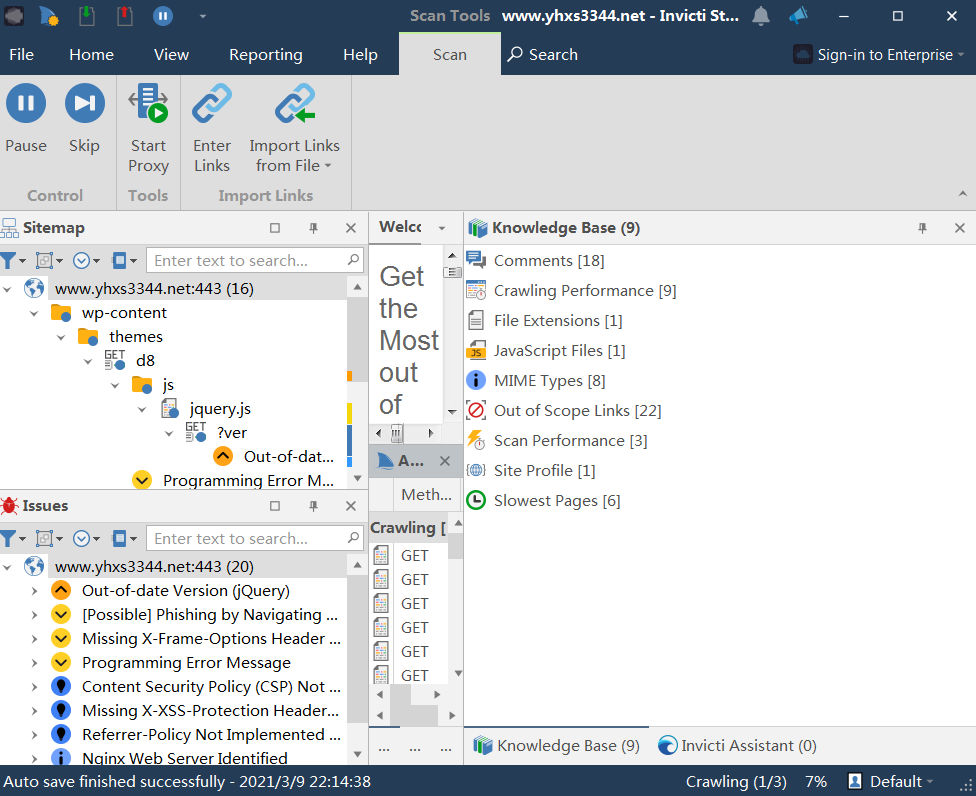The width and height of the screenshot is (976, 796).
Task: Collapse the wp-content folder node
Action: point(34,313)
